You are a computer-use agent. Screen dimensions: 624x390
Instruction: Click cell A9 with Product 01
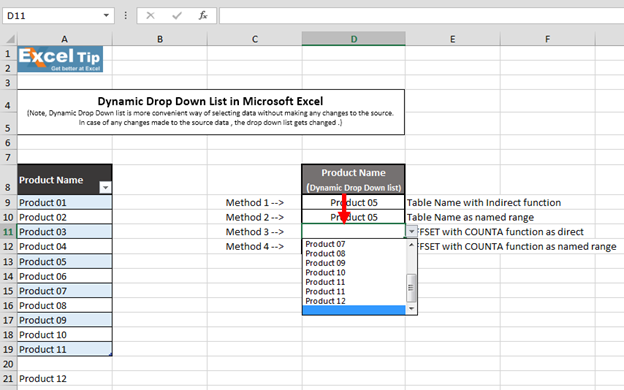click(64, 202)
